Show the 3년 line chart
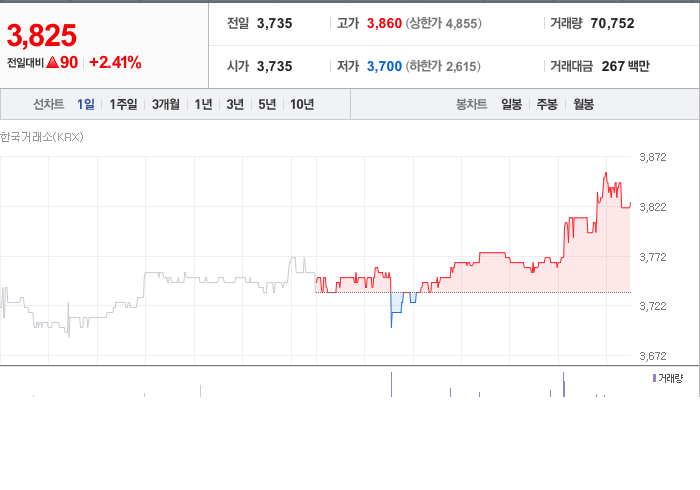 [x=235, y=104]
